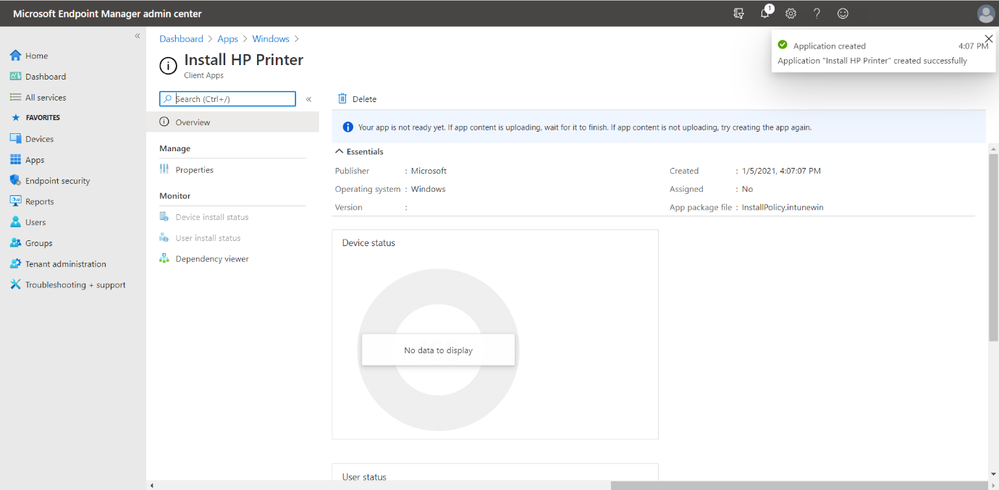Click the blue info icon in banner
The image size is (999, 490).
tap(348, 127)
